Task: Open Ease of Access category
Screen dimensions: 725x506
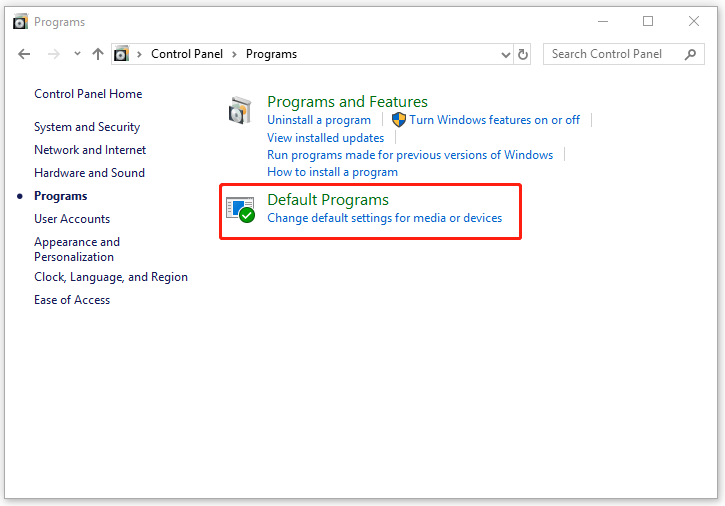Action: (72, 300)
